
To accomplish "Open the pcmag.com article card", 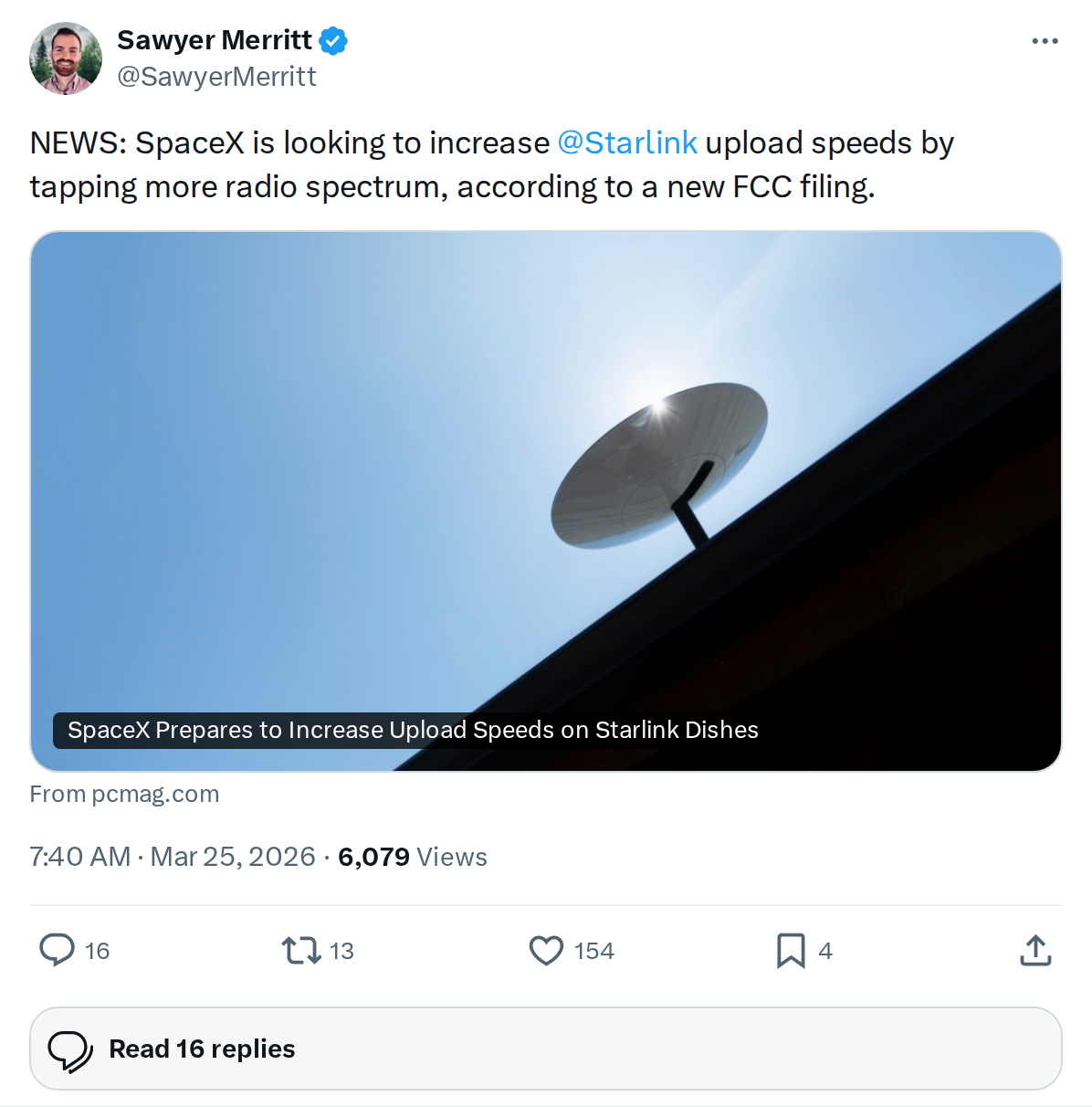I will [126, 794].
